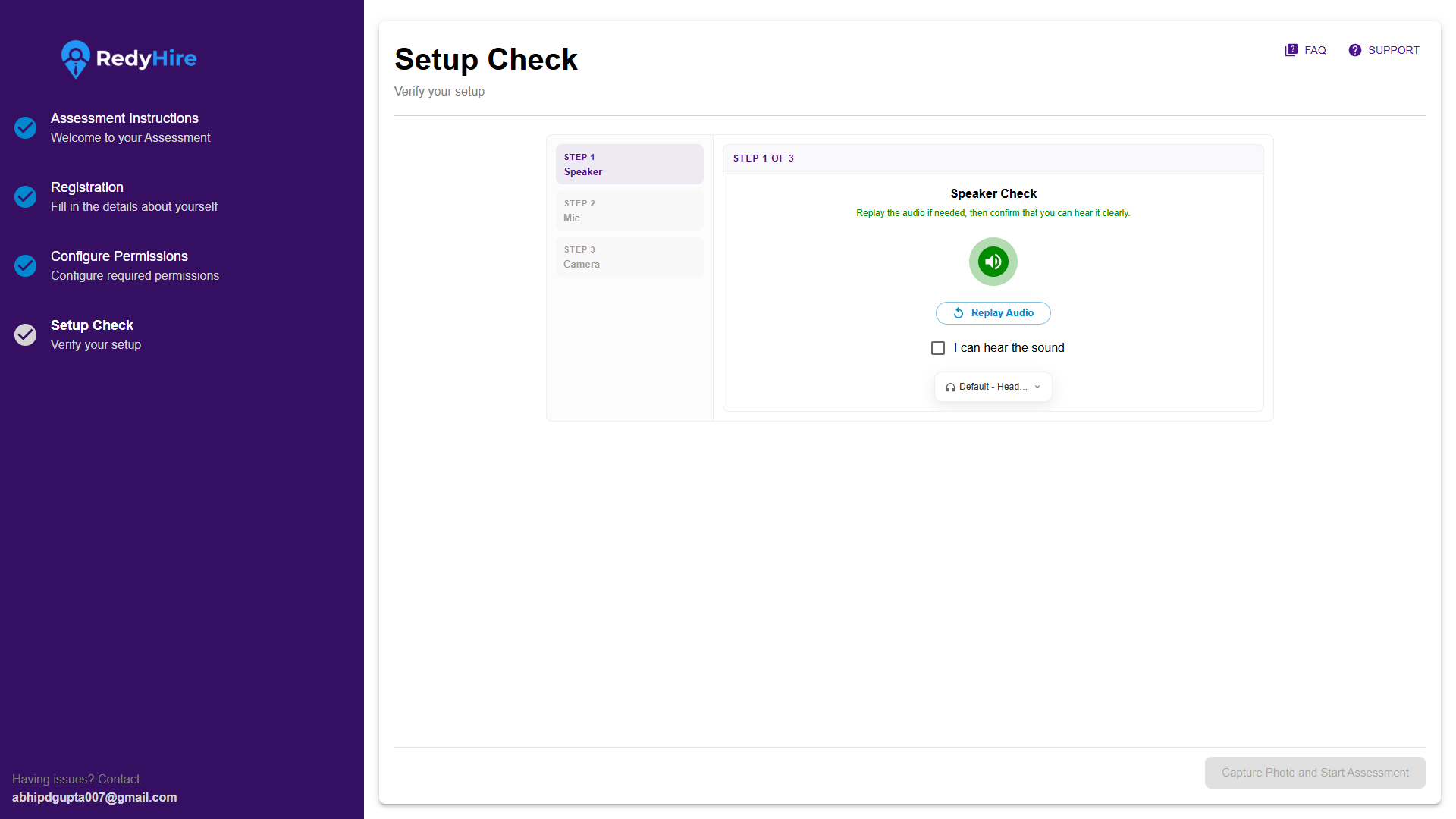This screenshot has width=1456, height=819.
Task: Select the Step 2 Mic tab
Action: [x=629, y=210]
